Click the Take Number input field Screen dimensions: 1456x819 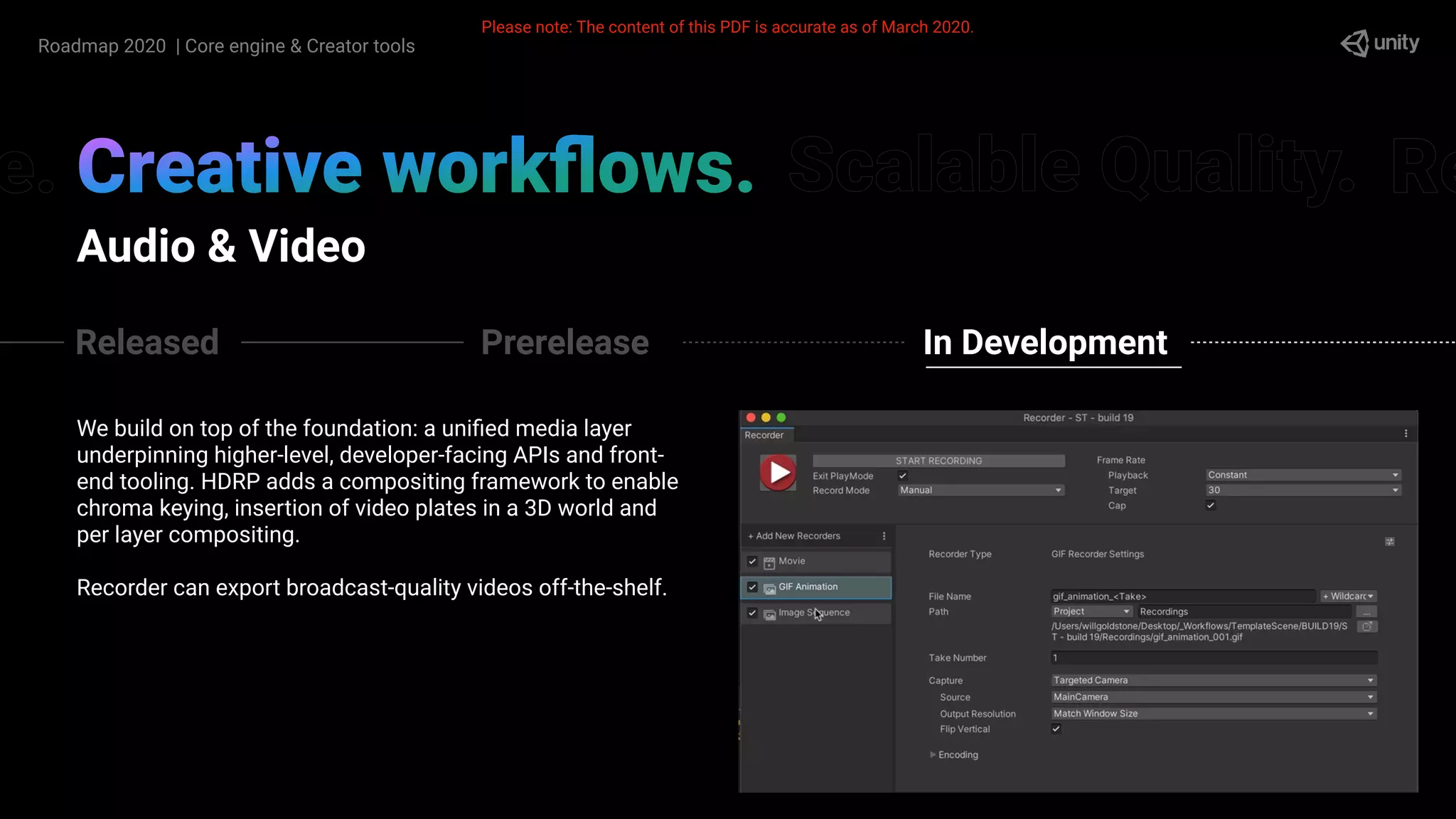[x=1214, y=658]
